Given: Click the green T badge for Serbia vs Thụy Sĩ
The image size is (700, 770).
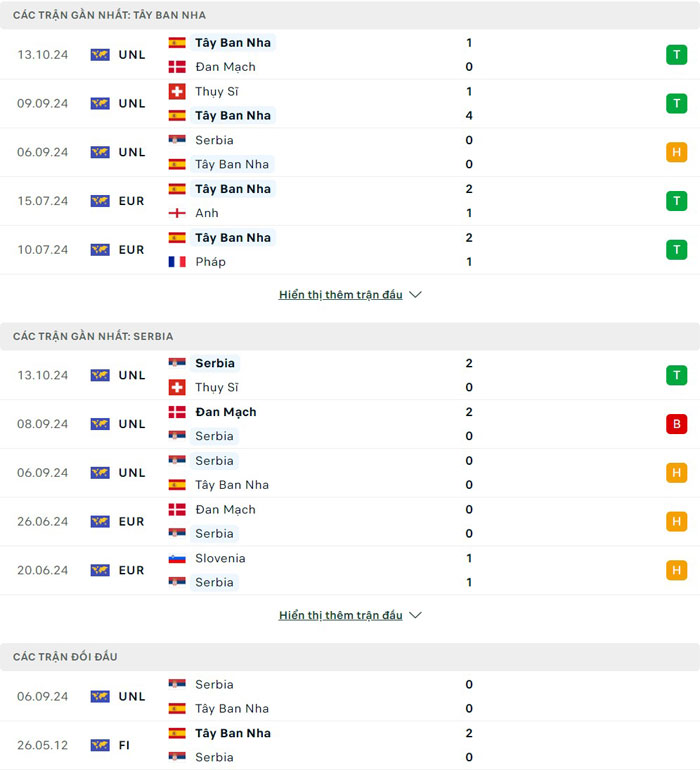Looking at the screenshot, I should tap(677, 375).
